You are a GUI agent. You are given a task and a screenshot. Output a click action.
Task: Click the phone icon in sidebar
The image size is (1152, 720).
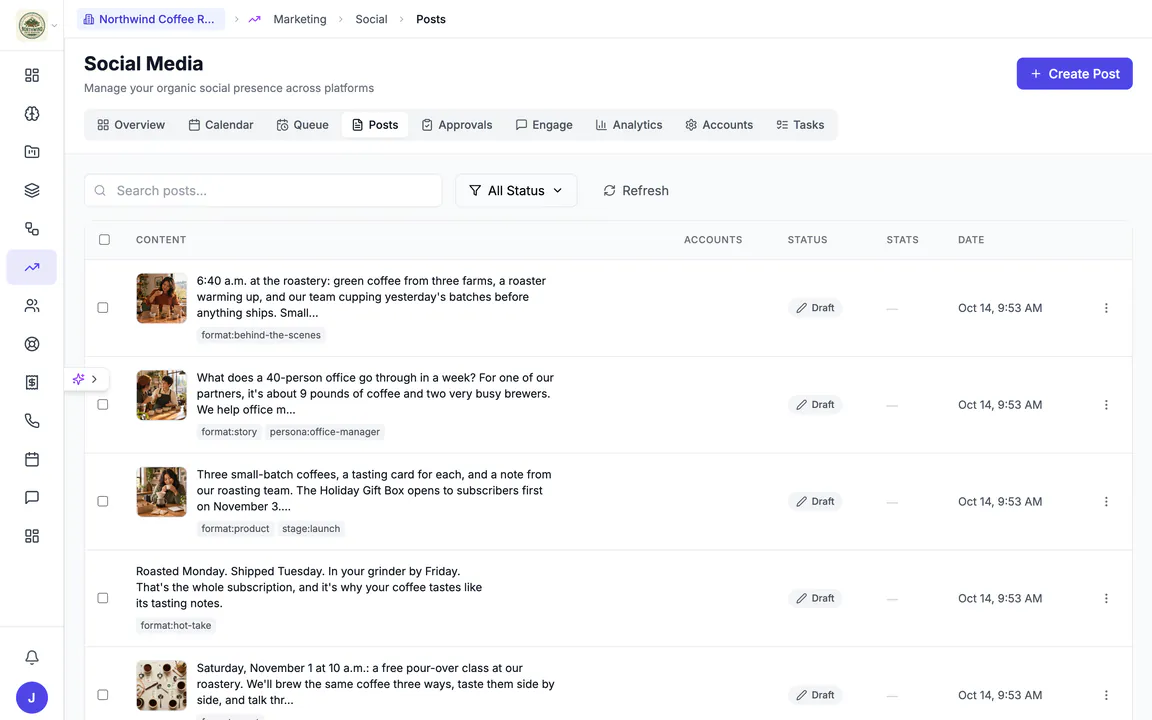[32, 420]
